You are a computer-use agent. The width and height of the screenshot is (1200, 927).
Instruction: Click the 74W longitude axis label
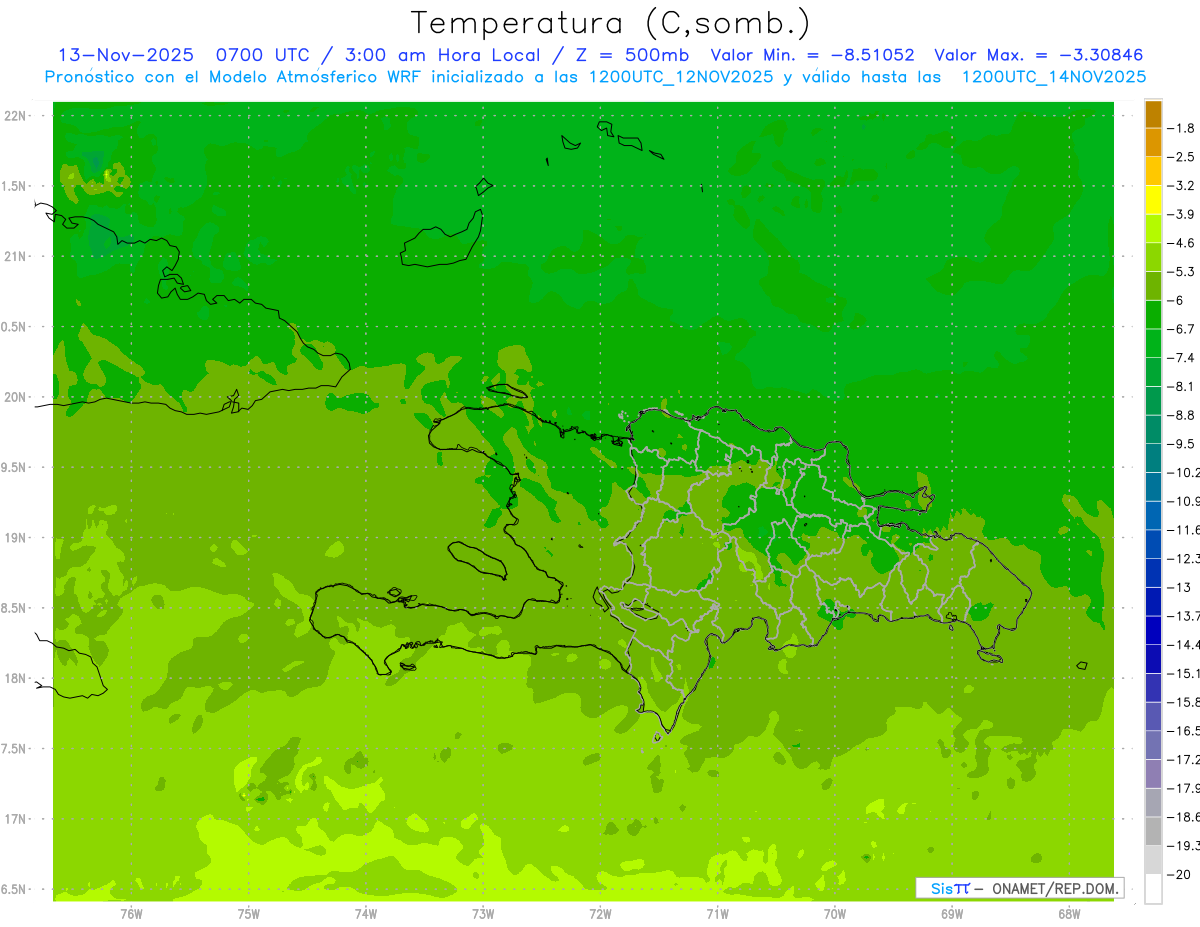366,913
